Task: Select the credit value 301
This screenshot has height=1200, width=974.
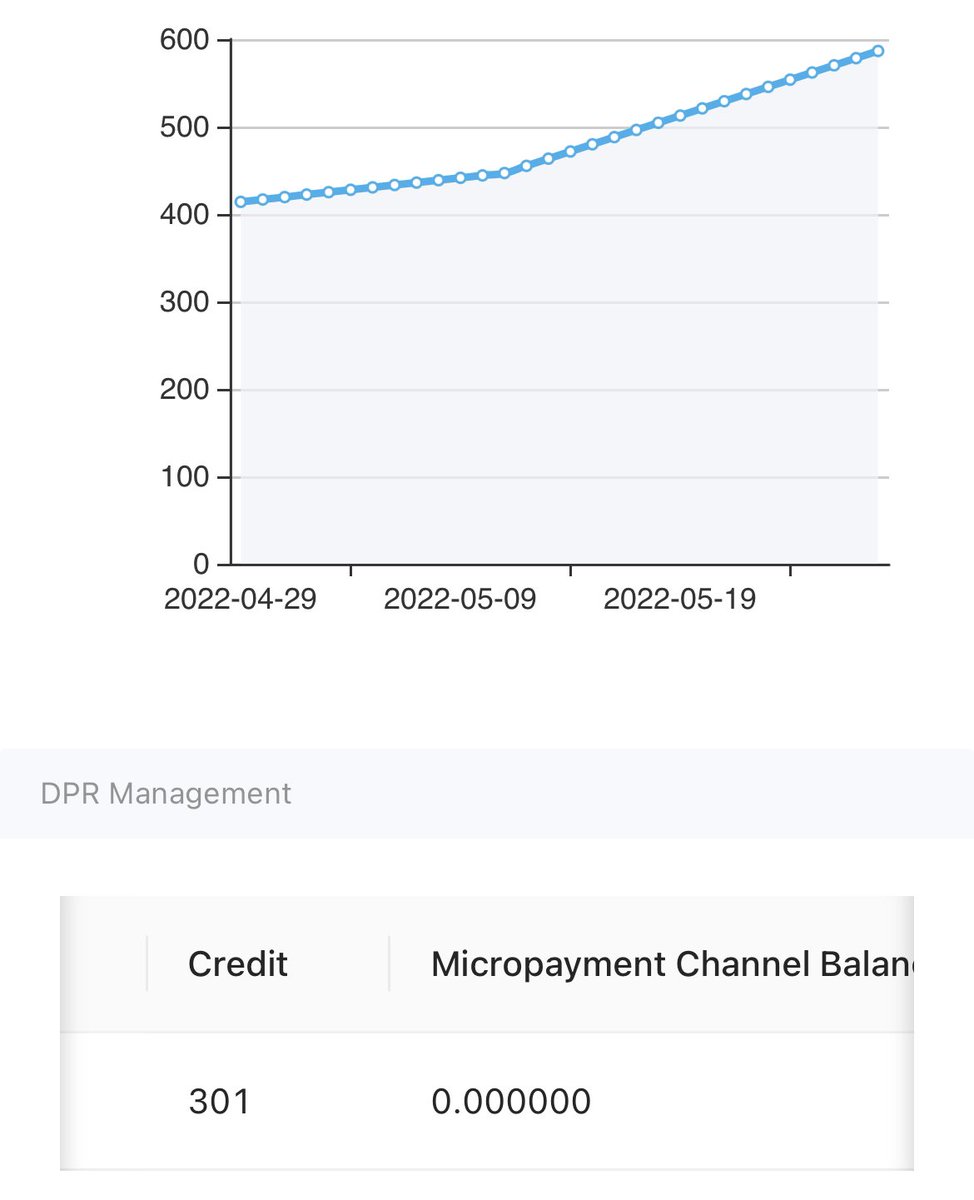Action: (x=219, y=1101)
